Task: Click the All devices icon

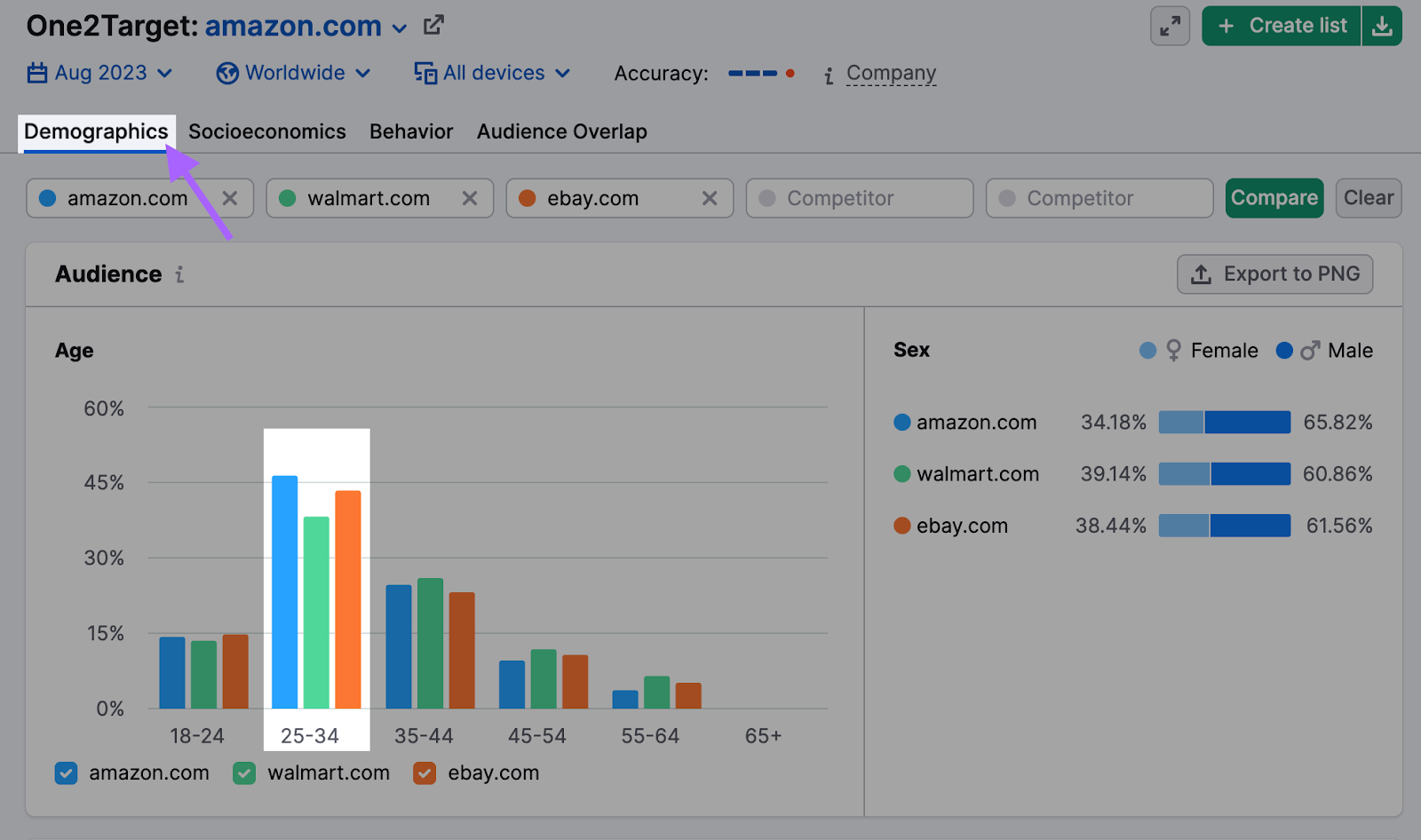Action: (425, 73)
